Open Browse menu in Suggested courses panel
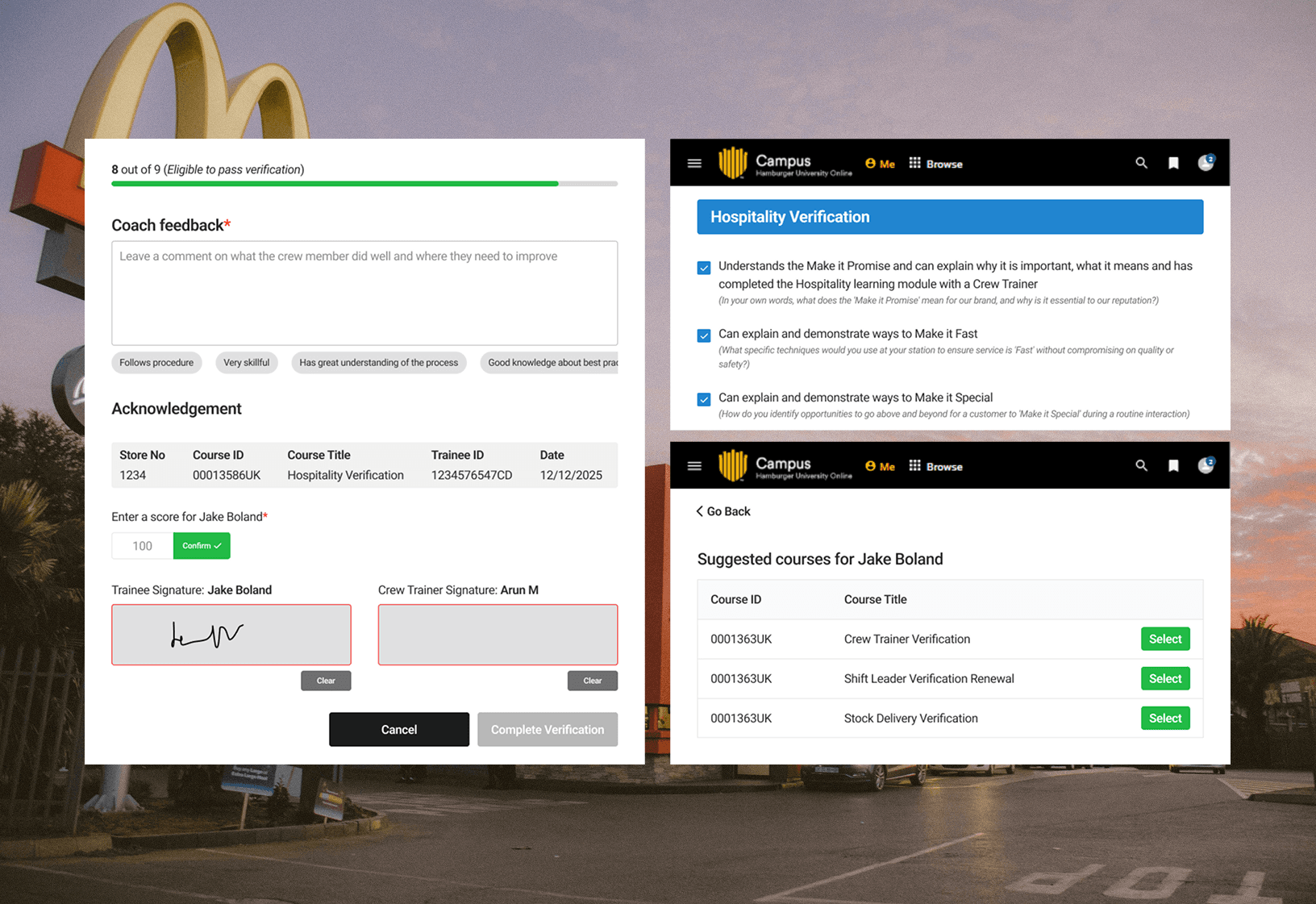This screenshot has width=1316, height=904. (x=935, y=466)
